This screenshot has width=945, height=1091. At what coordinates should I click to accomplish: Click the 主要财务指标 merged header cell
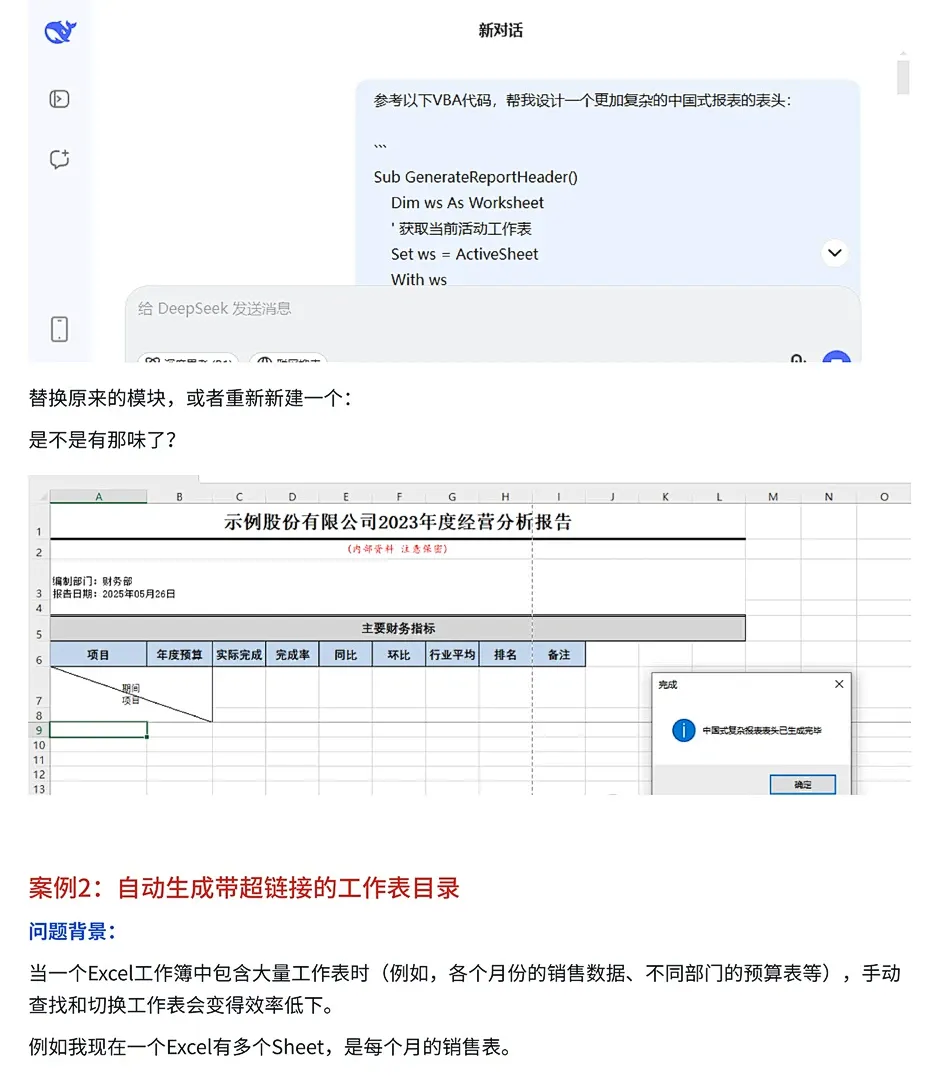(x=397, y=628)
